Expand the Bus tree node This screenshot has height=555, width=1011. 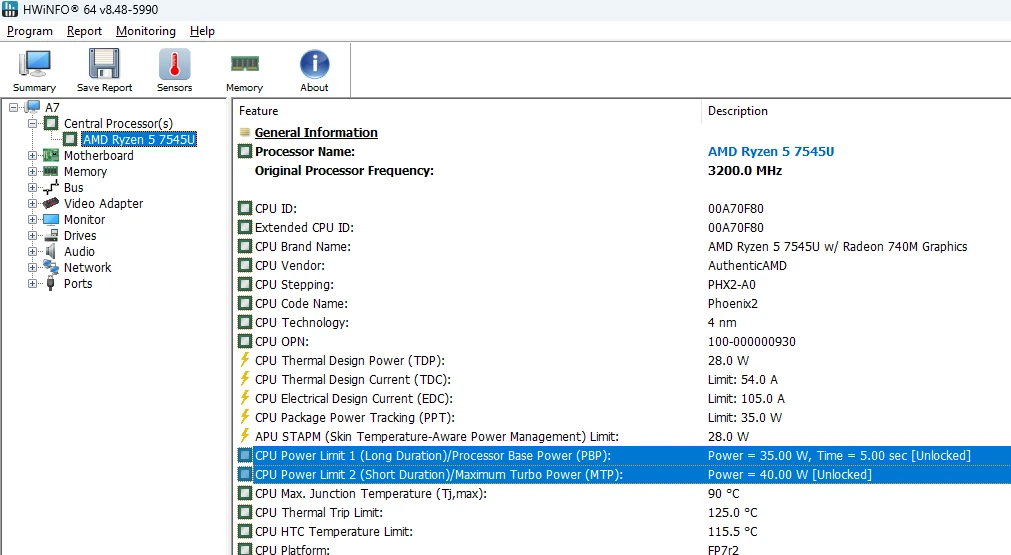coord(32,188)
